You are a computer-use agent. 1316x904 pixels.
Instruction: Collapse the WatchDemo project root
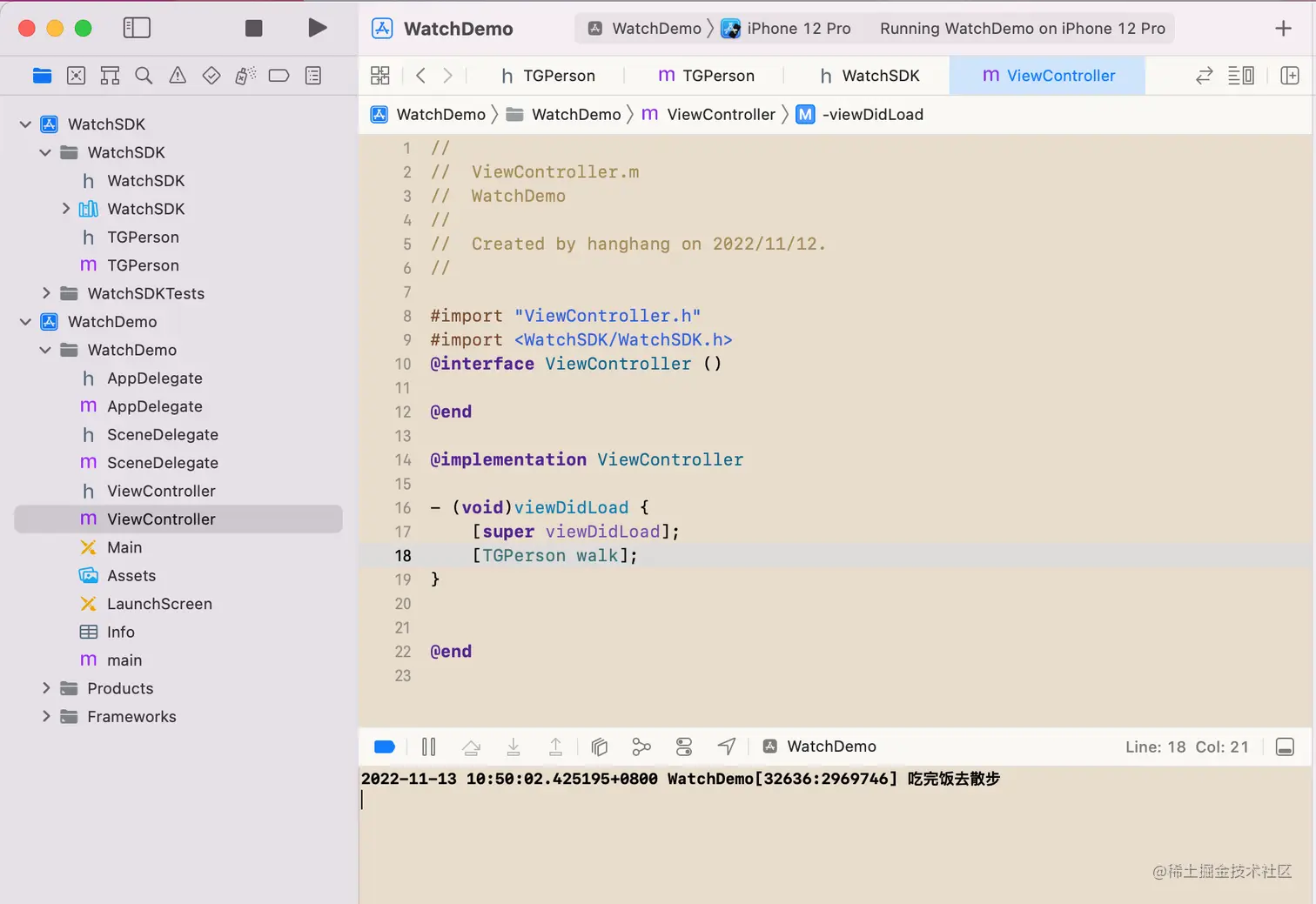point(25,322)
